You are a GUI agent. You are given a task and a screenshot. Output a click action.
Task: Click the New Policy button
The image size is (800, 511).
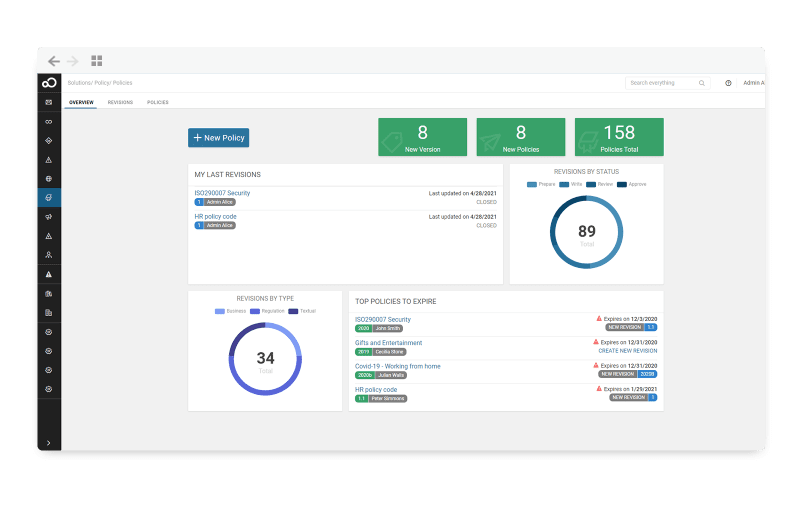point(218,138)
